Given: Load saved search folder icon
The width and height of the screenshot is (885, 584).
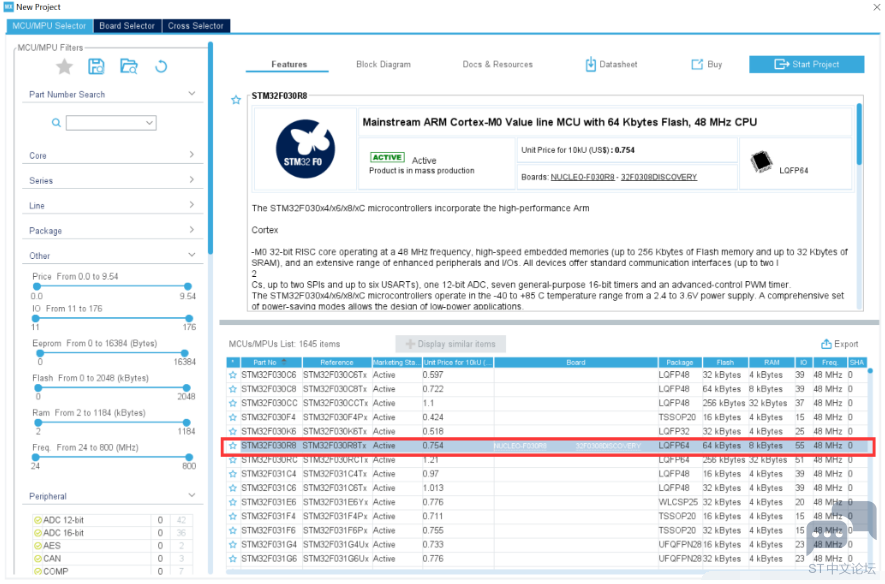Looking at the screenshot, I should [129, 67].
